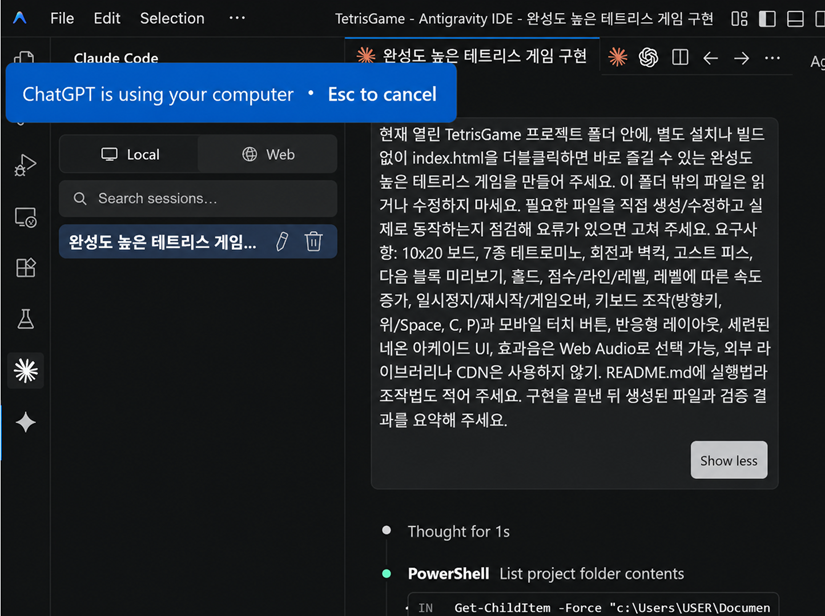
Task: Open Run and Debug view
Action: point(25,165)
